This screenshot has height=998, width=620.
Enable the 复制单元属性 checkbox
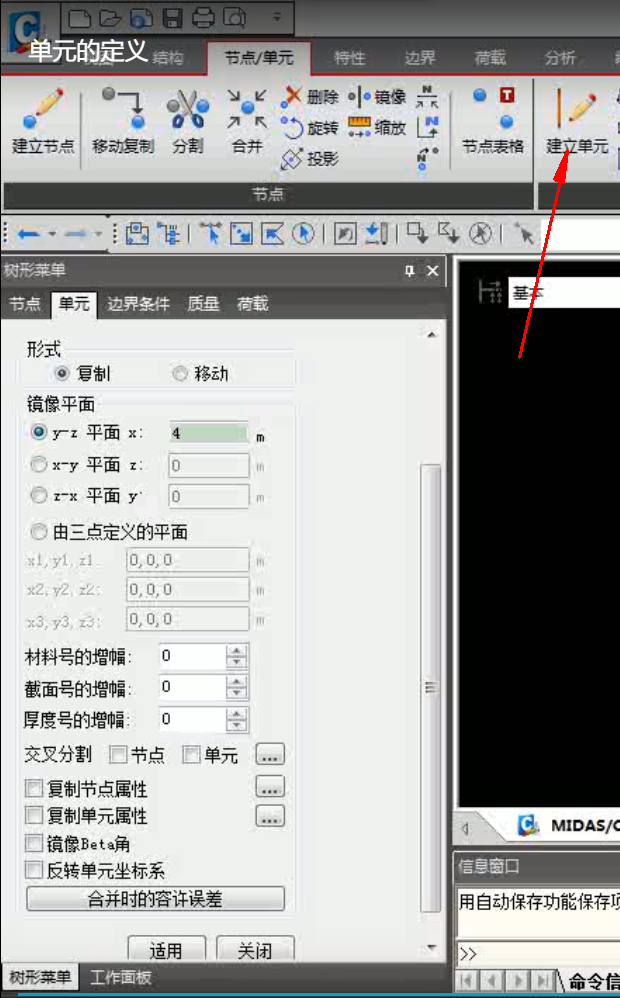coord(34,815)
